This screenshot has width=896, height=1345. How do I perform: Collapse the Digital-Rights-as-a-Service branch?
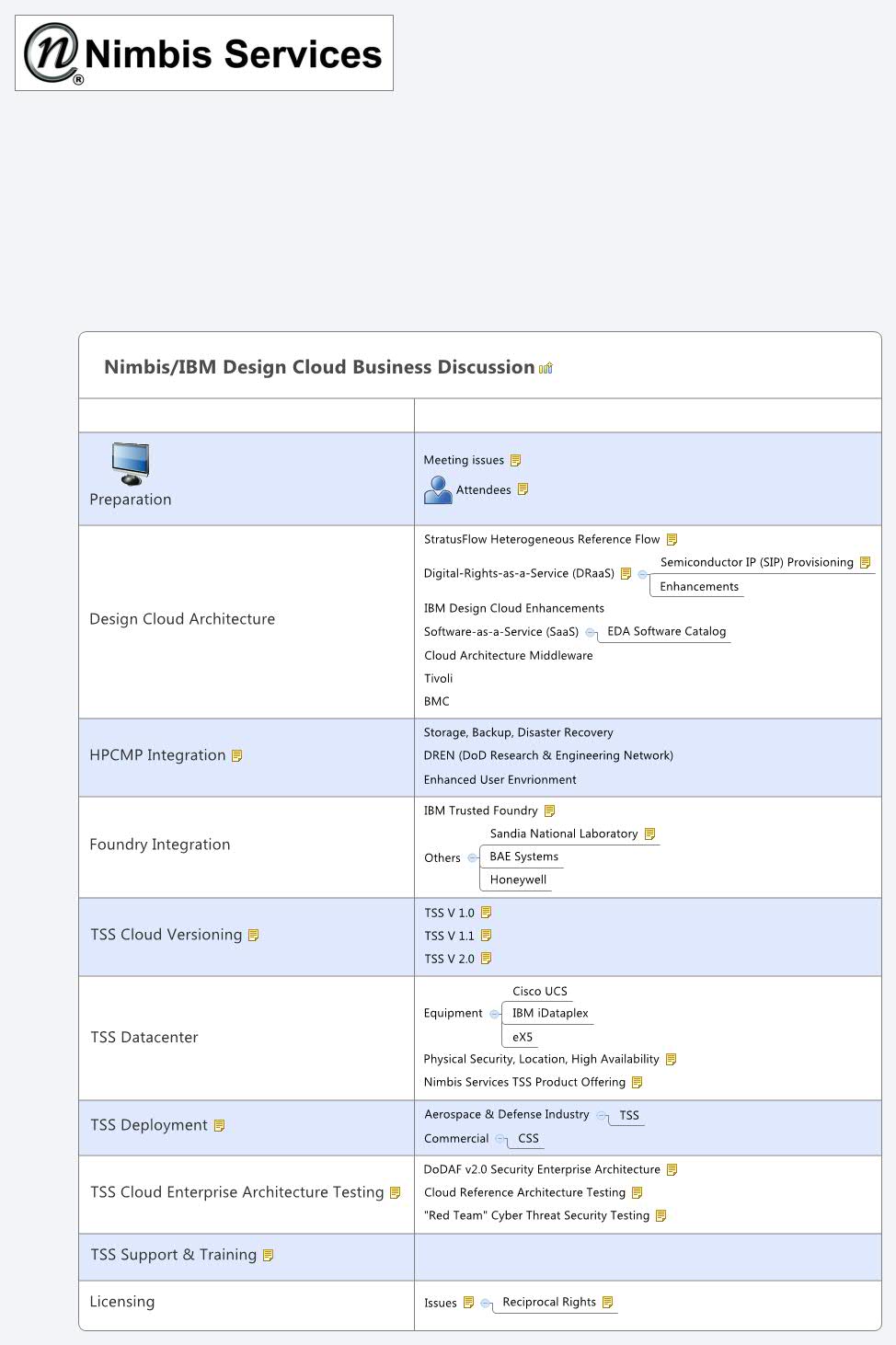coord(642,574)
